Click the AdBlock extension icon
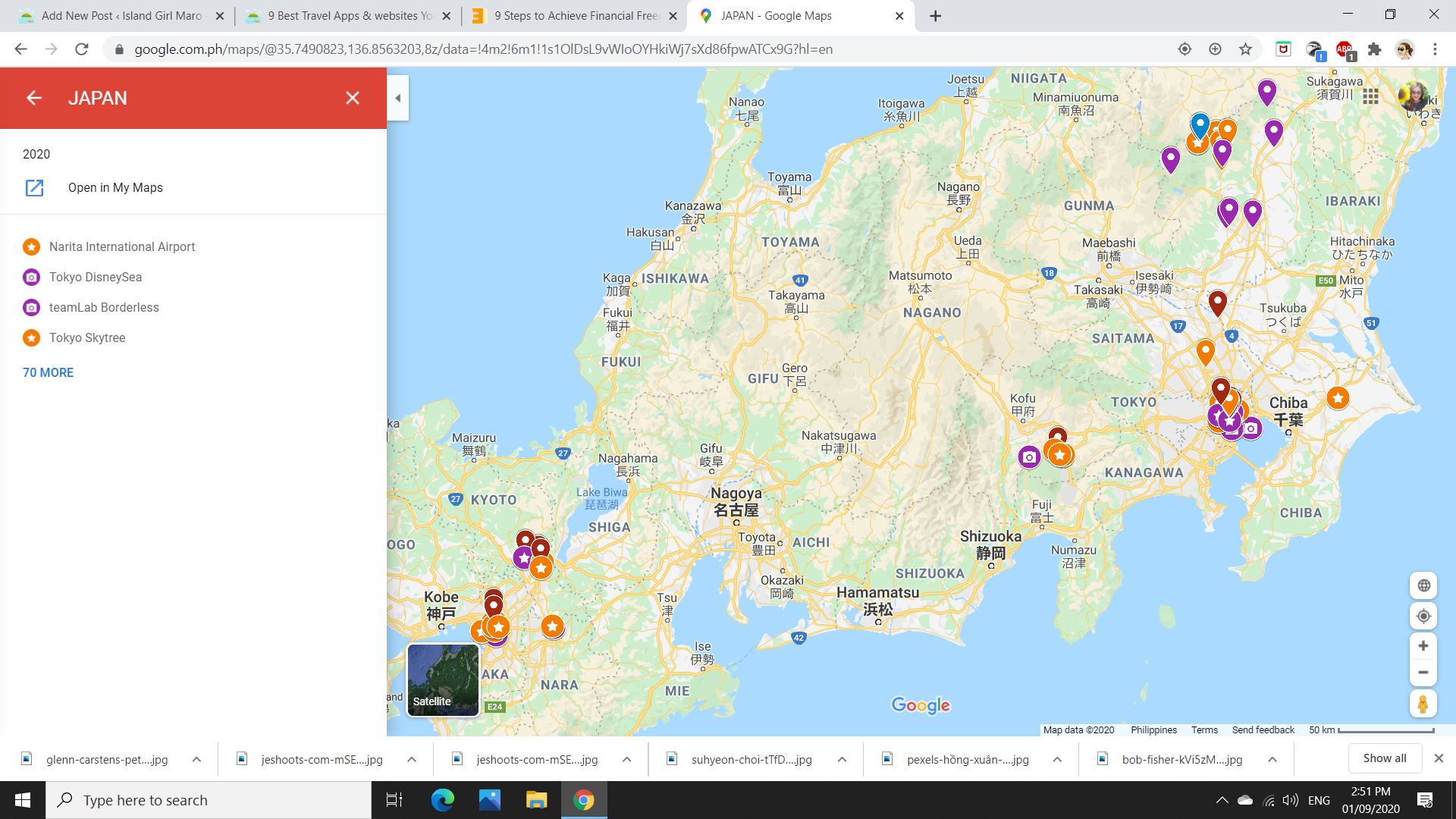 point(1345,50)
